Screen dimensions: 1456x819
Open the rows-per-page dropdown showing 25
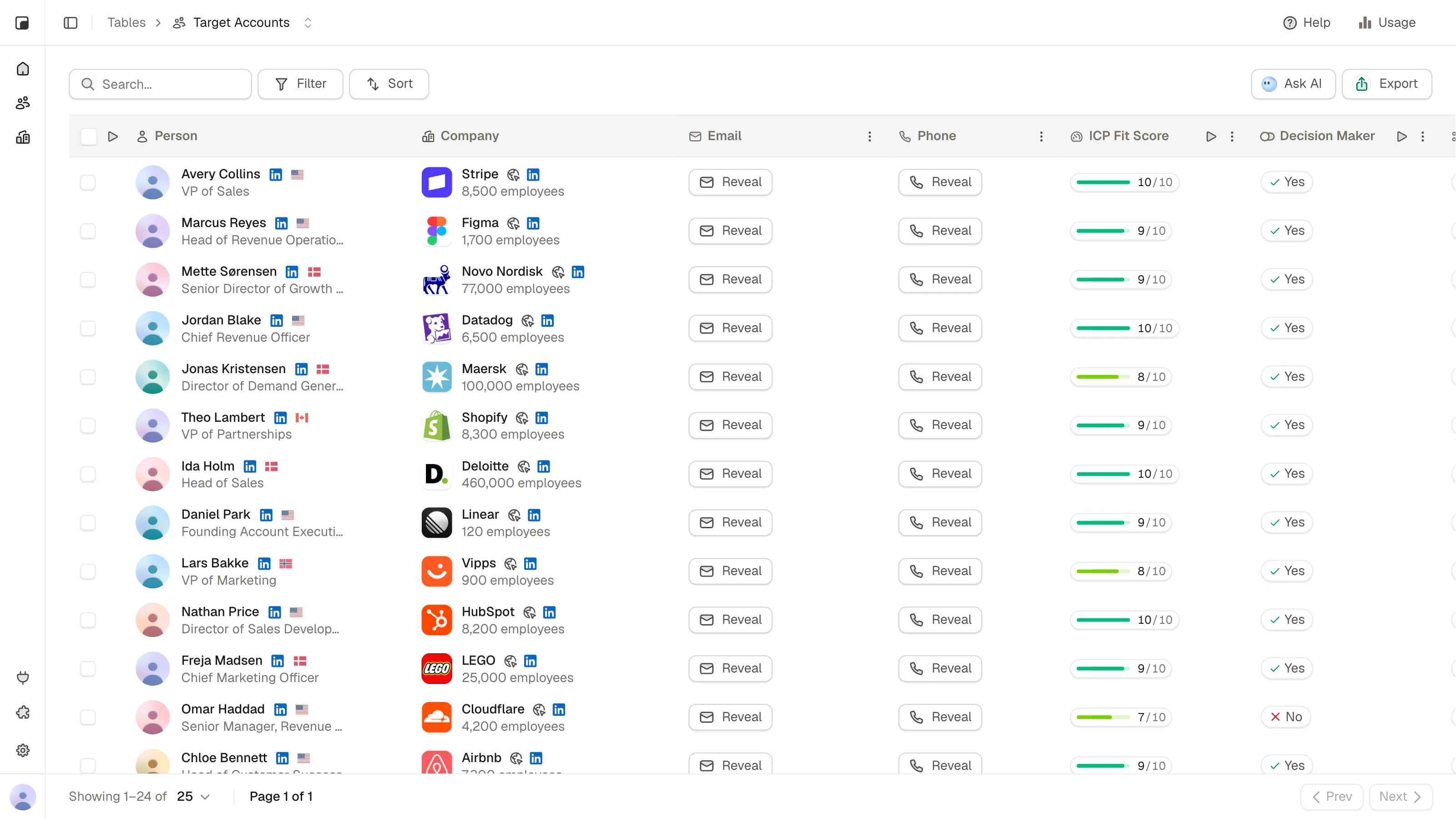coord(193,796)
